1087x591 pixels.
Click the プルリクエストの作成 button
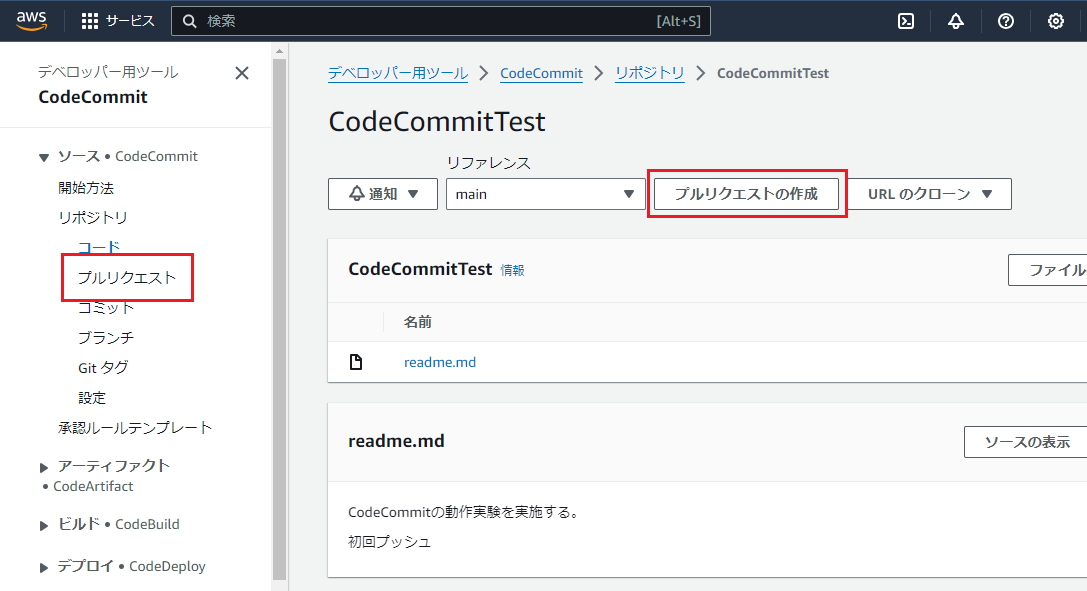pos(747,193)
